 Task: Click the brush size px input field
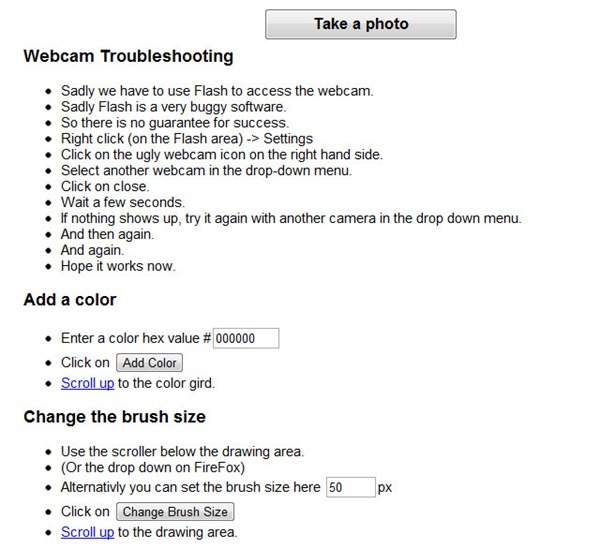[x=350, y=487]
